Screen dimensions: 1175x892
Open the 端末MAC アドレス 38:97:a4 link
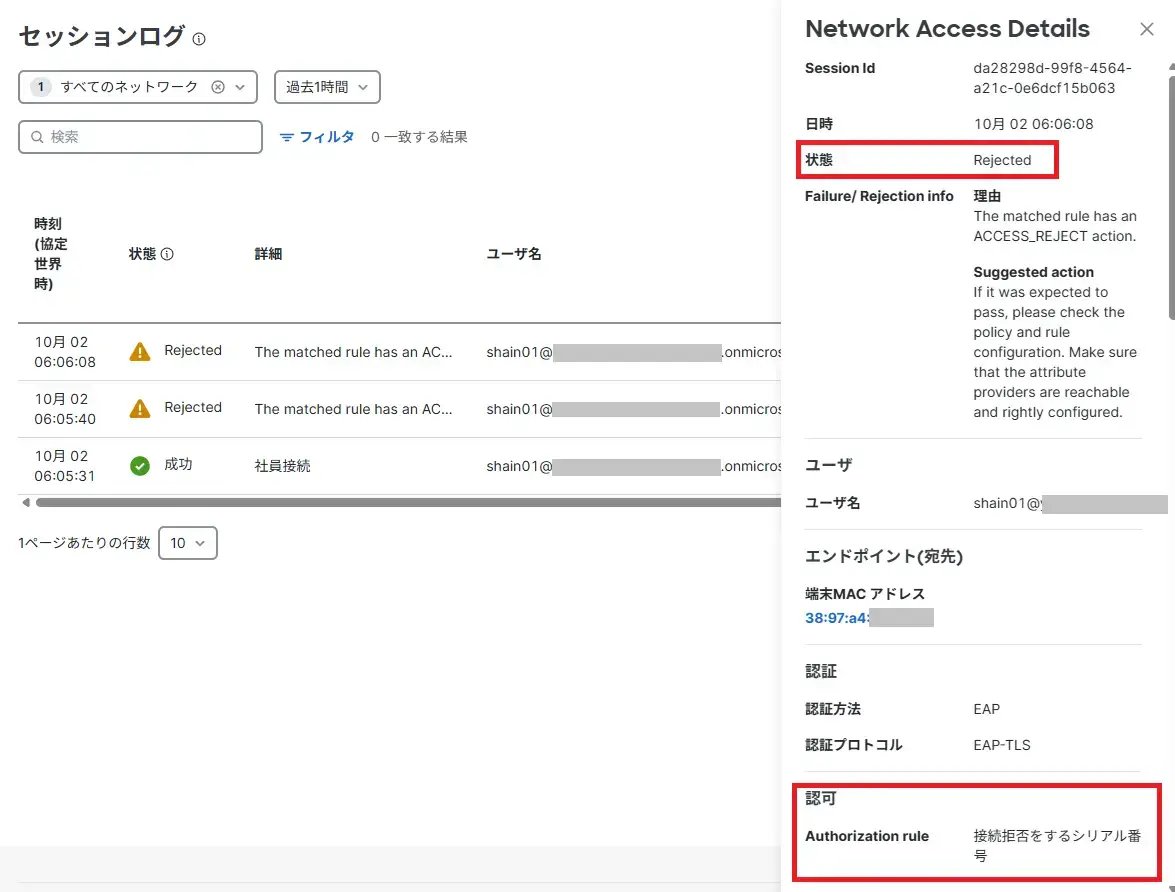(836, 618)
